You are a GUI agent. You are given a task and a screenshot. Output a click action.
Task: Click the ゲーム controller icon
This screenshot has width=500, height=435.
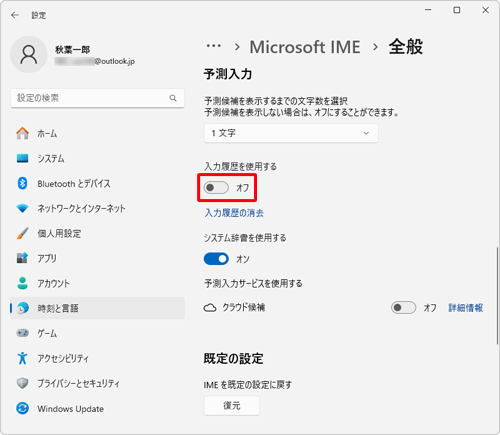coord(22,333)
